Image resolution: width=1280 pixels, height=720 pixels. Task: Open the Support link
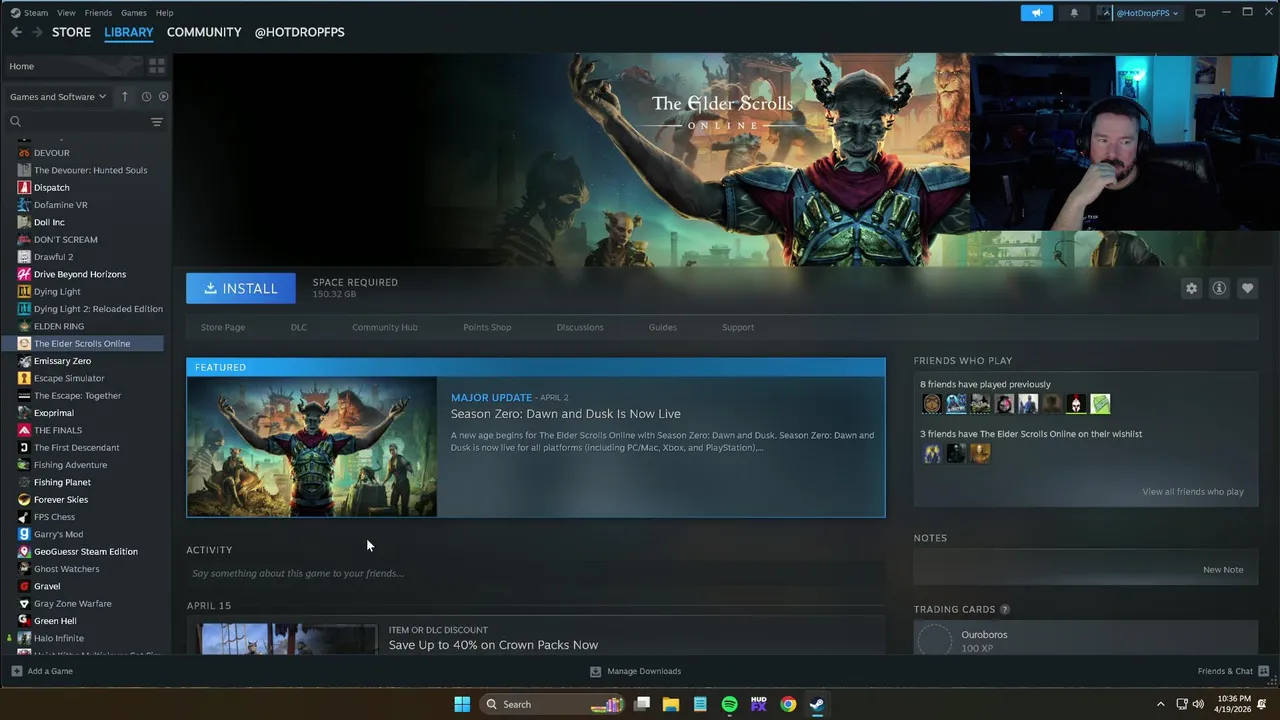pos(738,327)
